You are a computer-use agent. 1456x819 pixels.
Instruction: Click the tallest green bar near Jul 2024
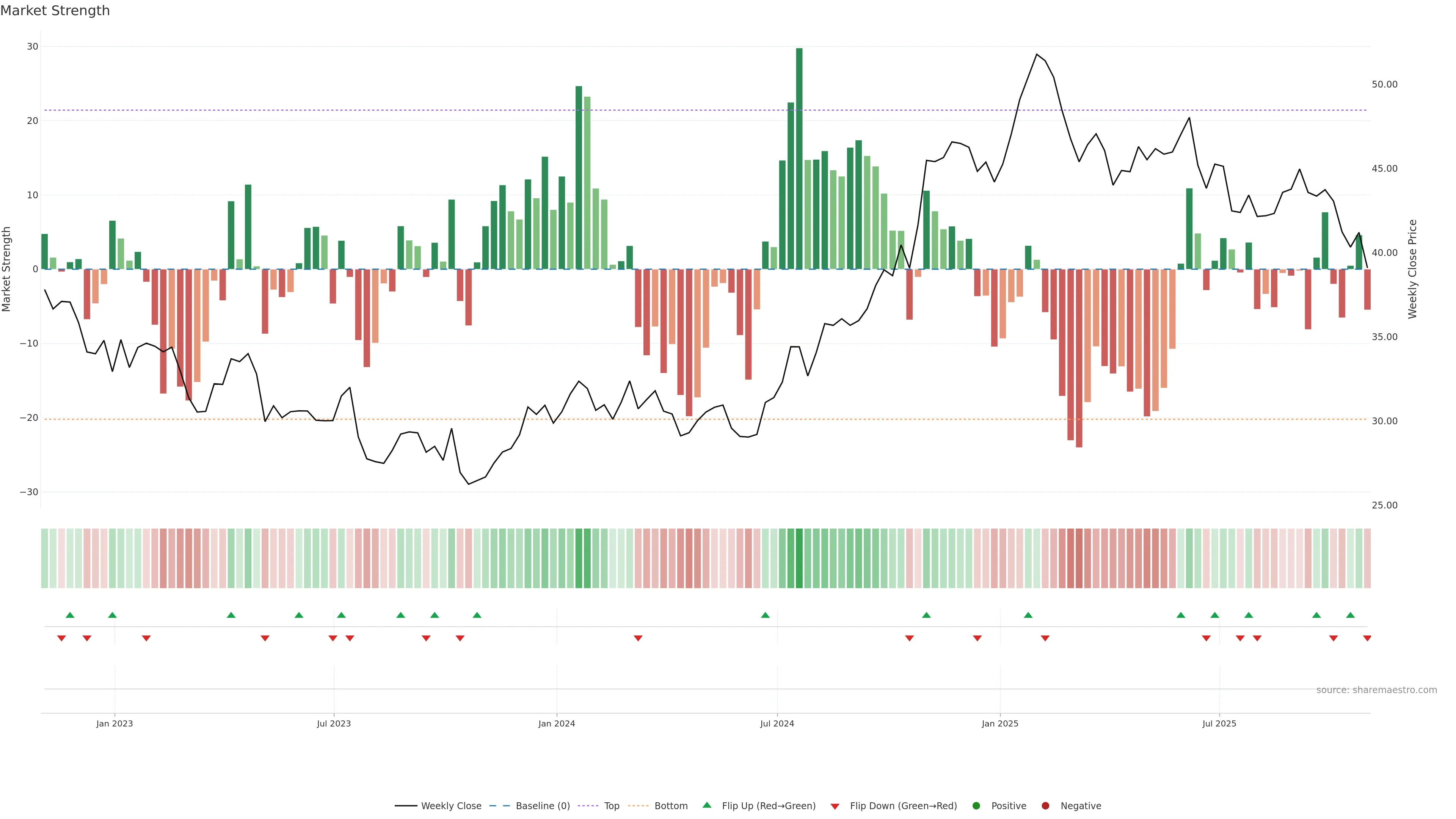pos(799,158)
